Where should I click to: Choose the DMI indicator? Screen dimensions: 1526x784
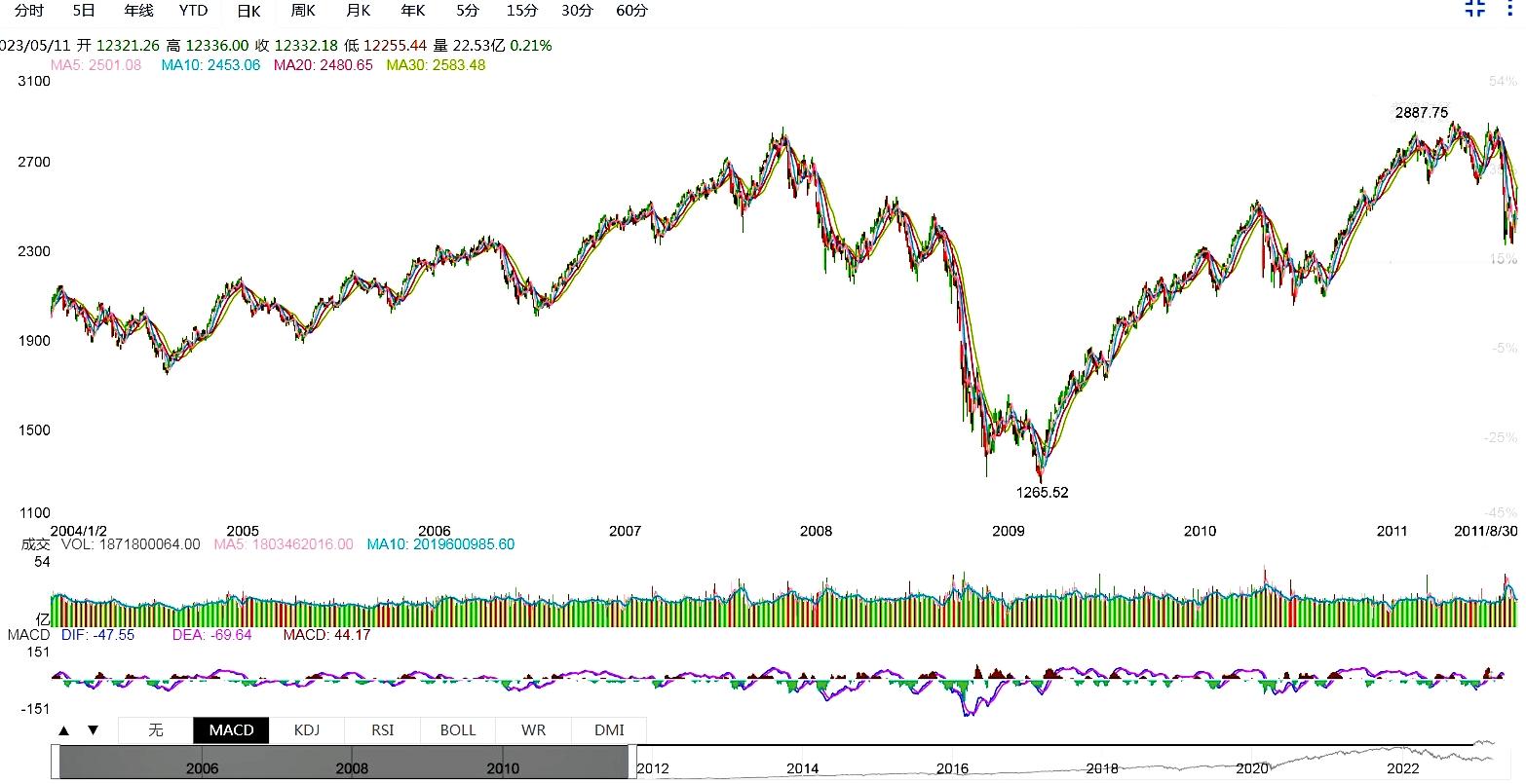(x=609, y=730)
